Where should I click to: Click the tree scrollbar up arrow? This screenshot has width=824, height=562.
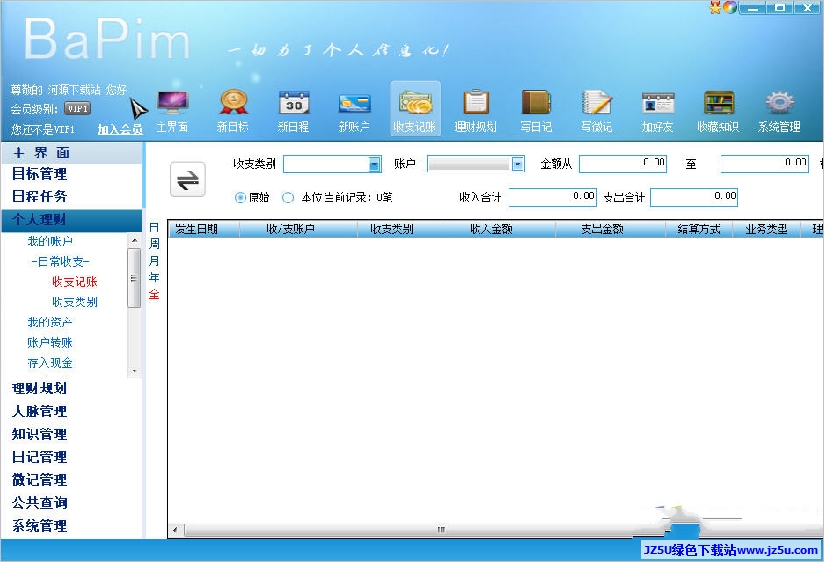135,240
